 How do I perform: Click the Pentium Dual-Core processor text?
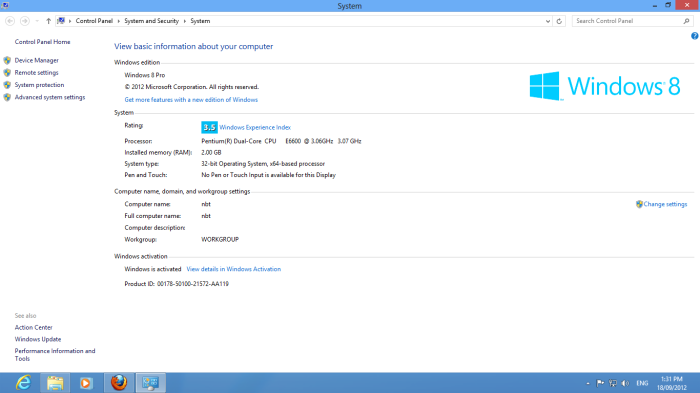click(281, 141)
